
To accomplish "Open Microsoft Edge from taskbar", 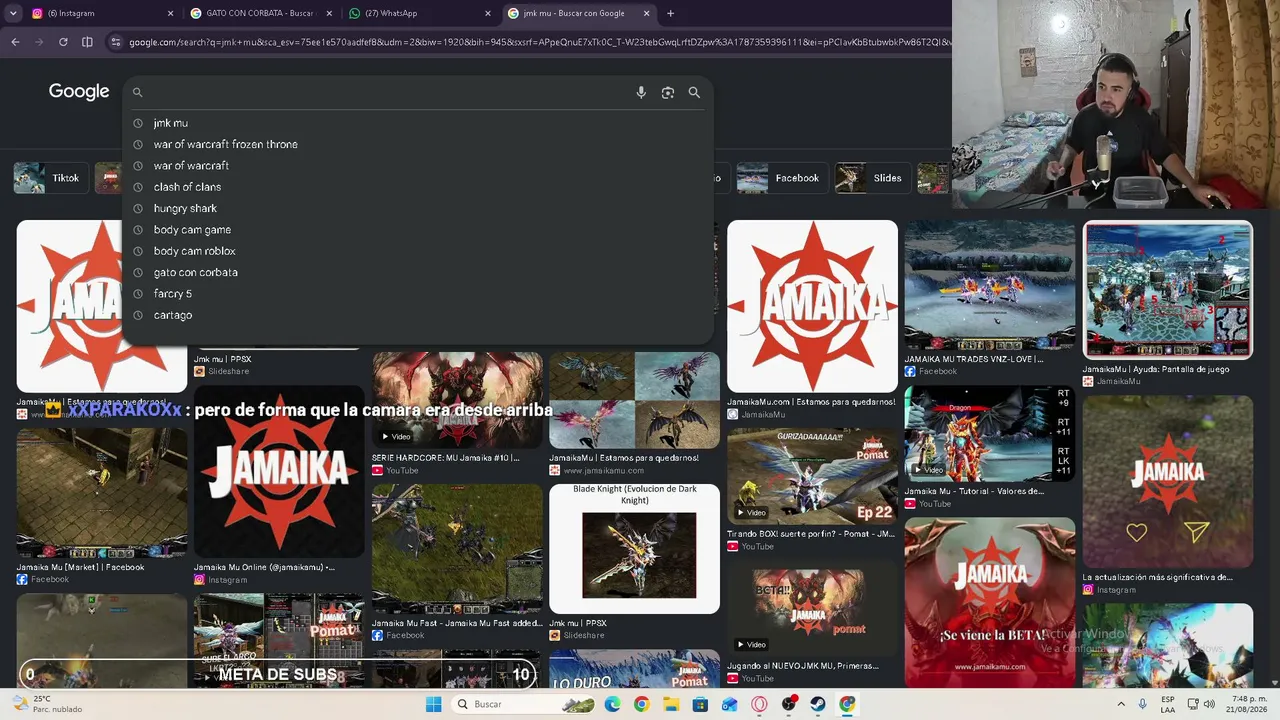I will pos(613,704).
